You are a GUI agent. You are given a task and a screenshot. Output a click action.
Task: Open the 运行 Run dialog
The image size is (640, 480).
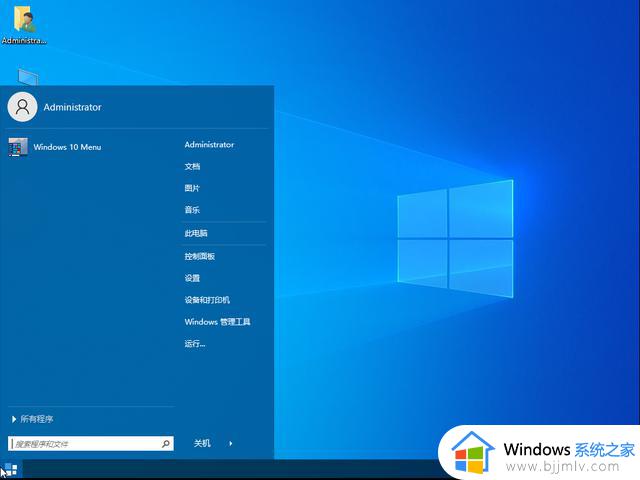(195, 344)
